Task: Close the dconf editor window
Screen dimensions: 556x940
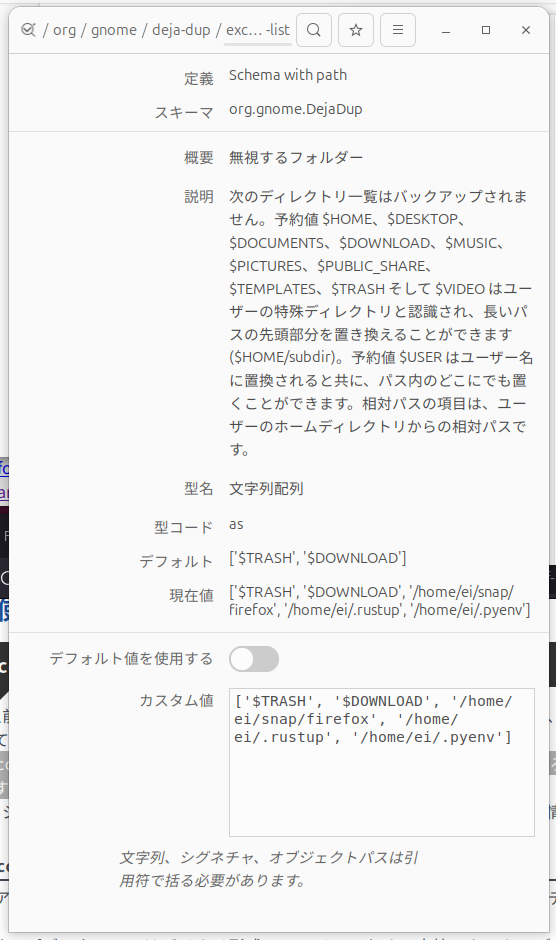Action: tap(526, 30)
